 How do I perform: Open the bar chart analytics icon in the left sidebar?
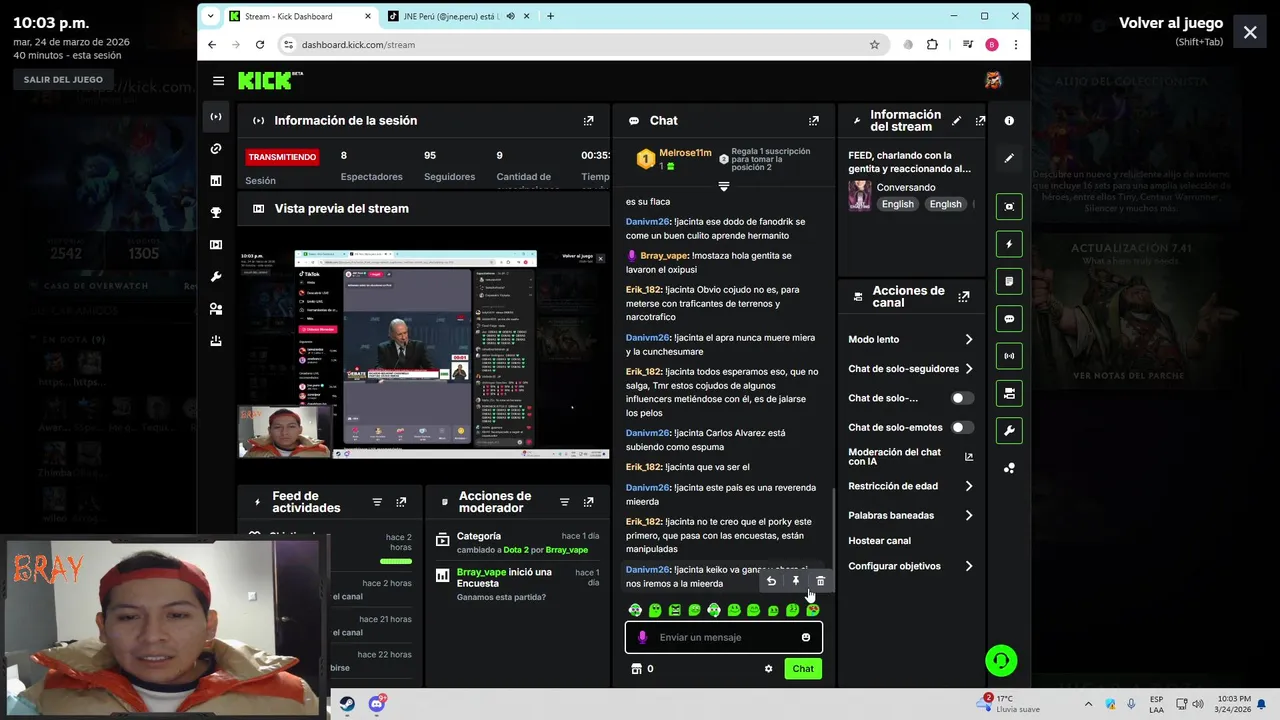tap(216, 181)
